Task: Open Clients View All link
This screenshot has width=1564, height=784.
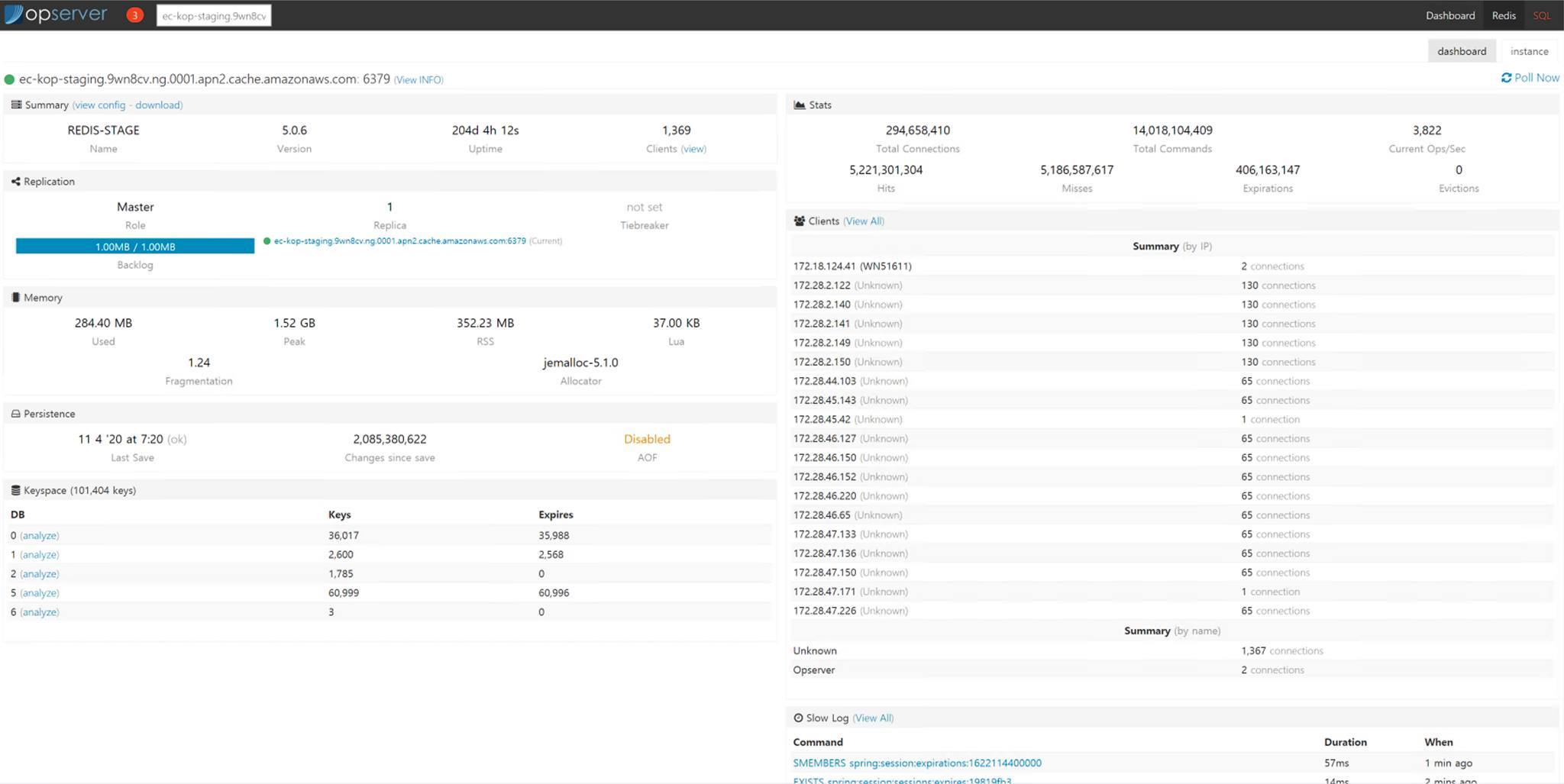Action: click(x=864, y=221)
